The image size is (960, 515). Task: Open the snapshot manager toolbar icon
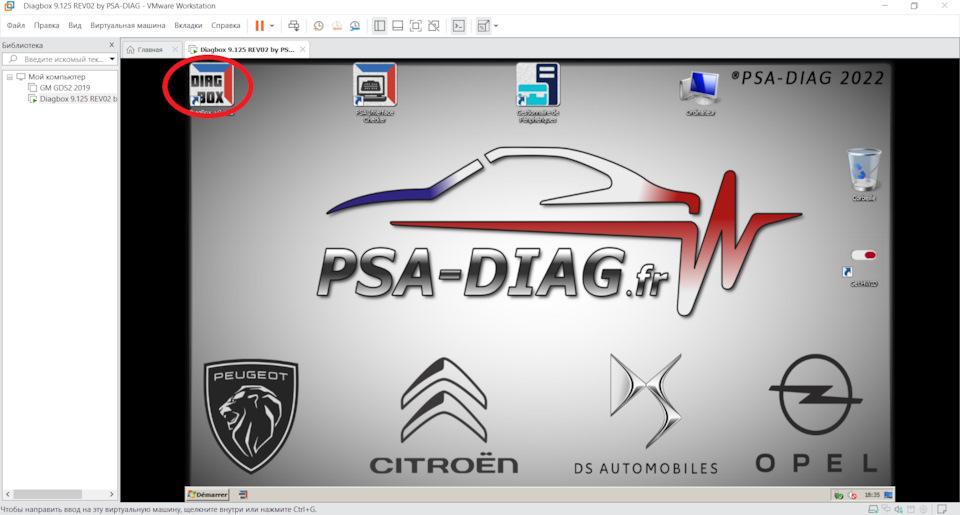tap(355, 26)
